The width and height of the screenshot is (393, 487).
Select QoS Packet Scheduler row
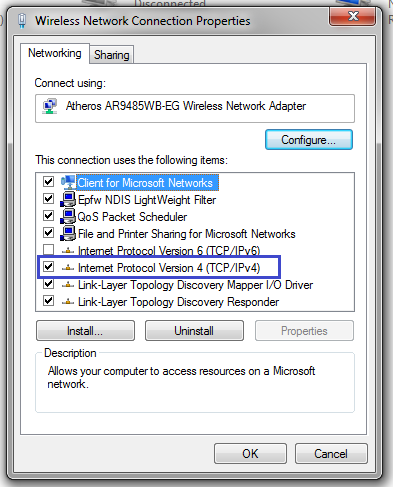132,217
